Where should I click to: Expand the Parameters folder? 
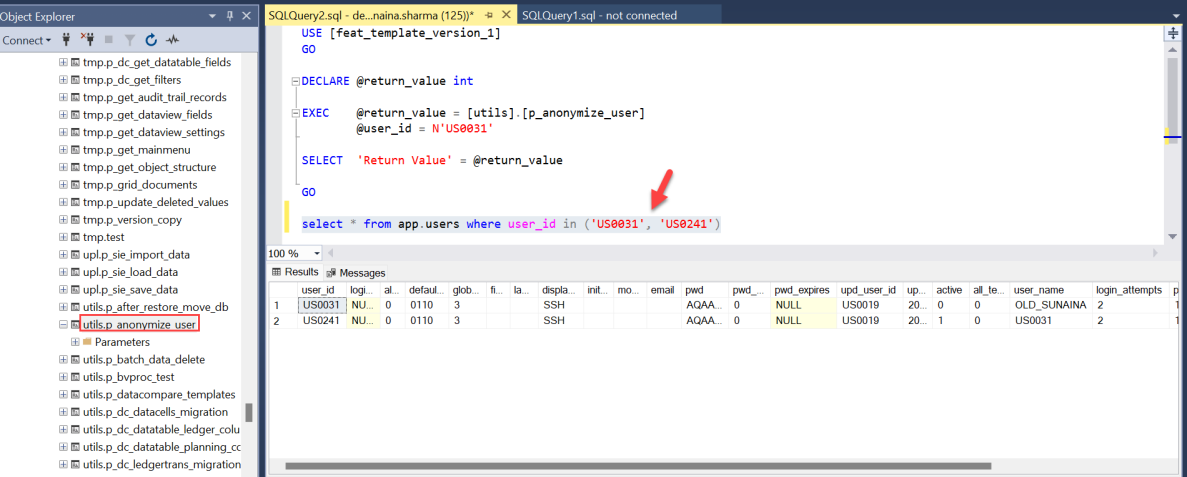(75, 342)
